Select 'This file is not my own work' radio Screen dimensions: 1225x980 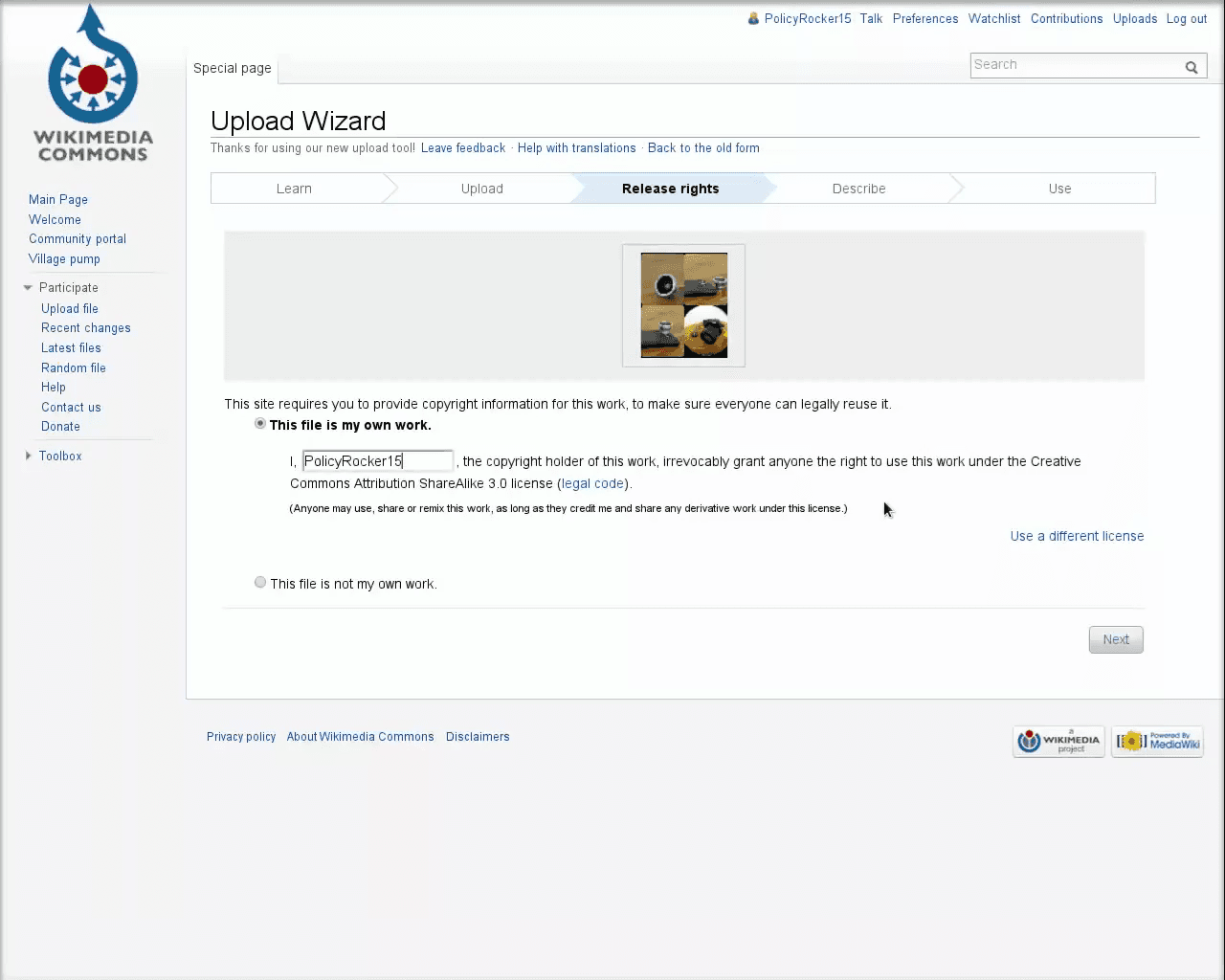click(x=260, y=582)
